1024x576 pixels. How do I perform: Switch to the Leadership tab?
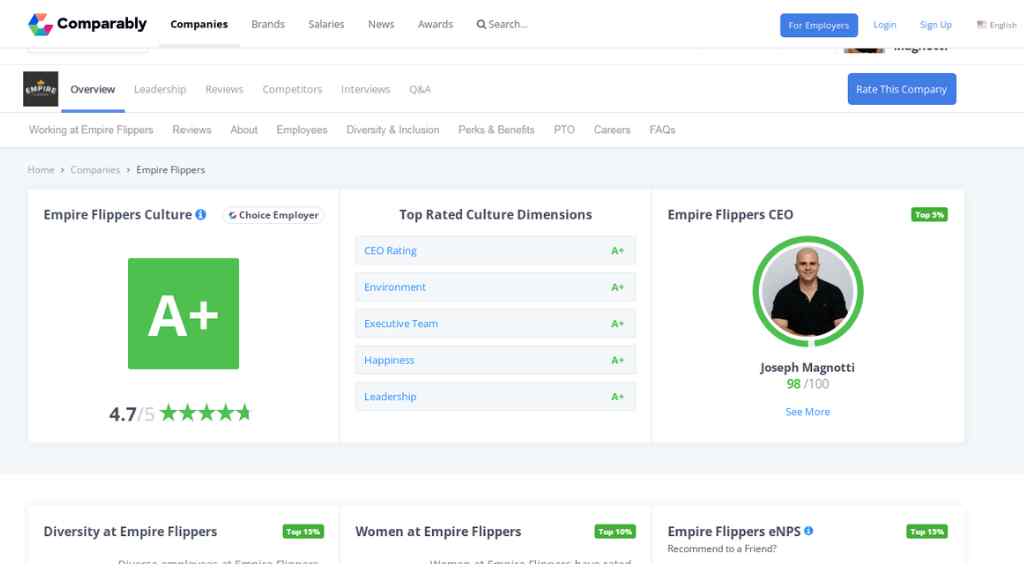click(160, 89)
